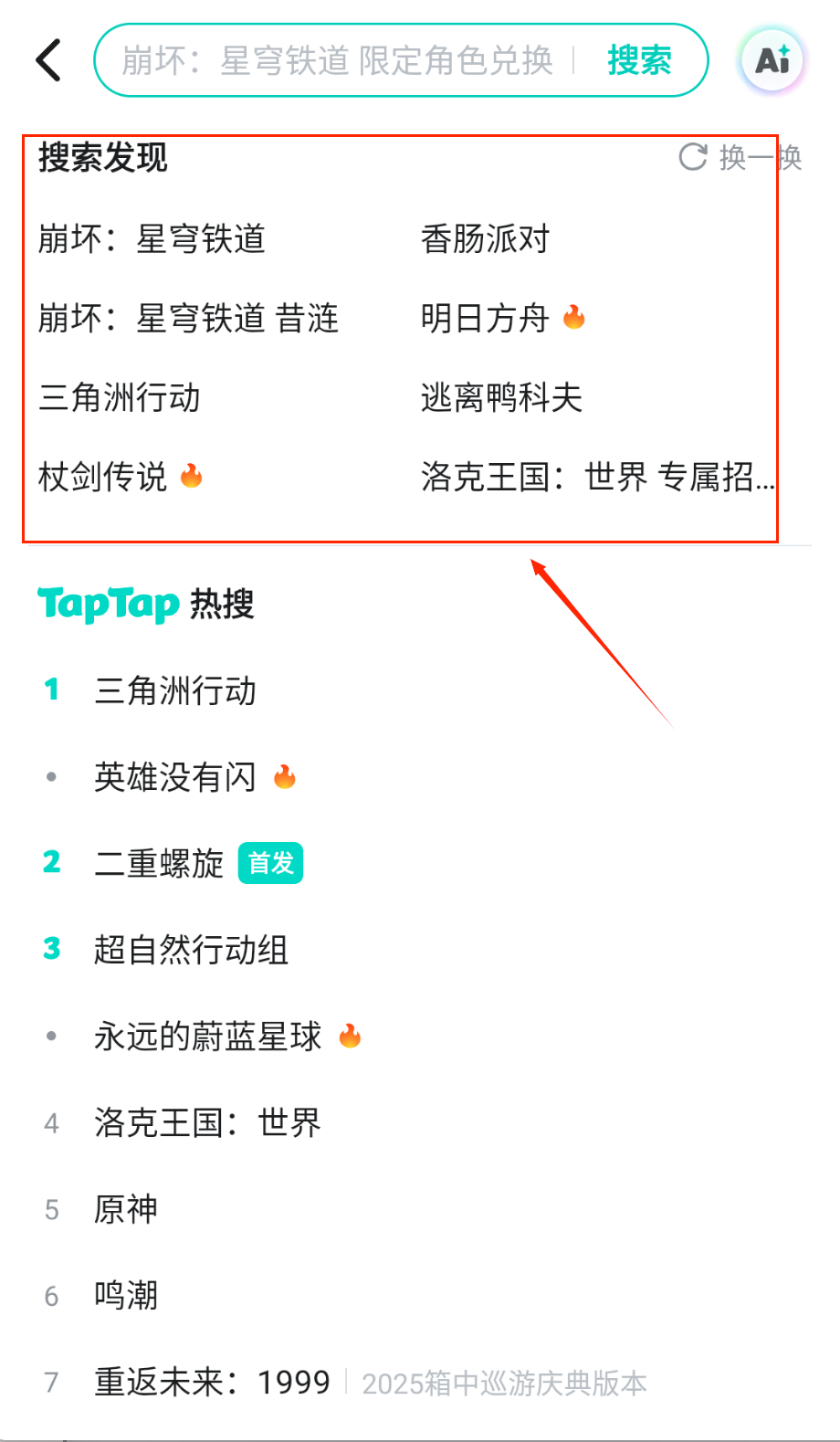Tap 明日方舟 in search discoveries
Viewport: 840px width, 1442px height.
[485, 319]
